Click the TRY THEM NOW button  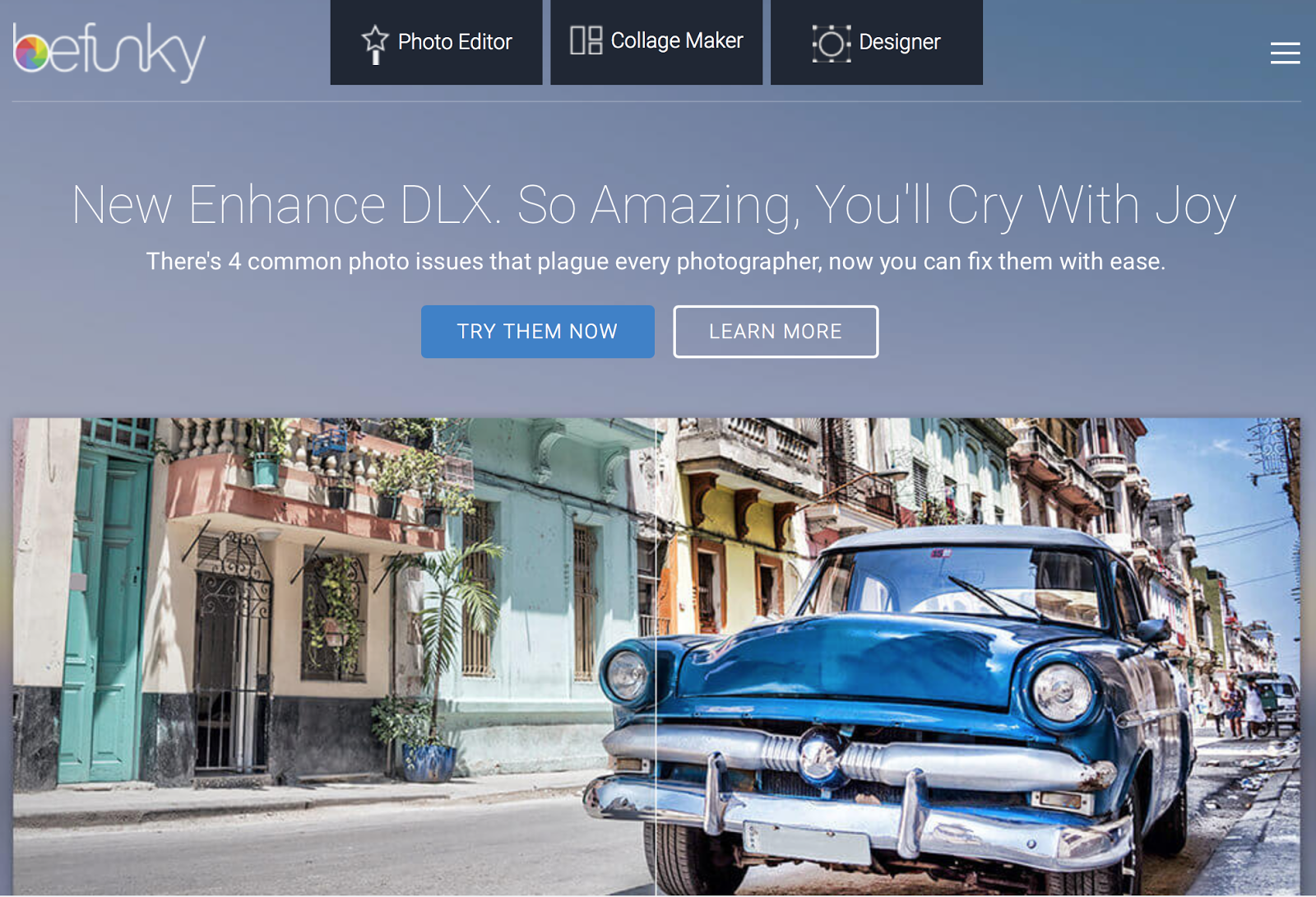pos(538,332)
